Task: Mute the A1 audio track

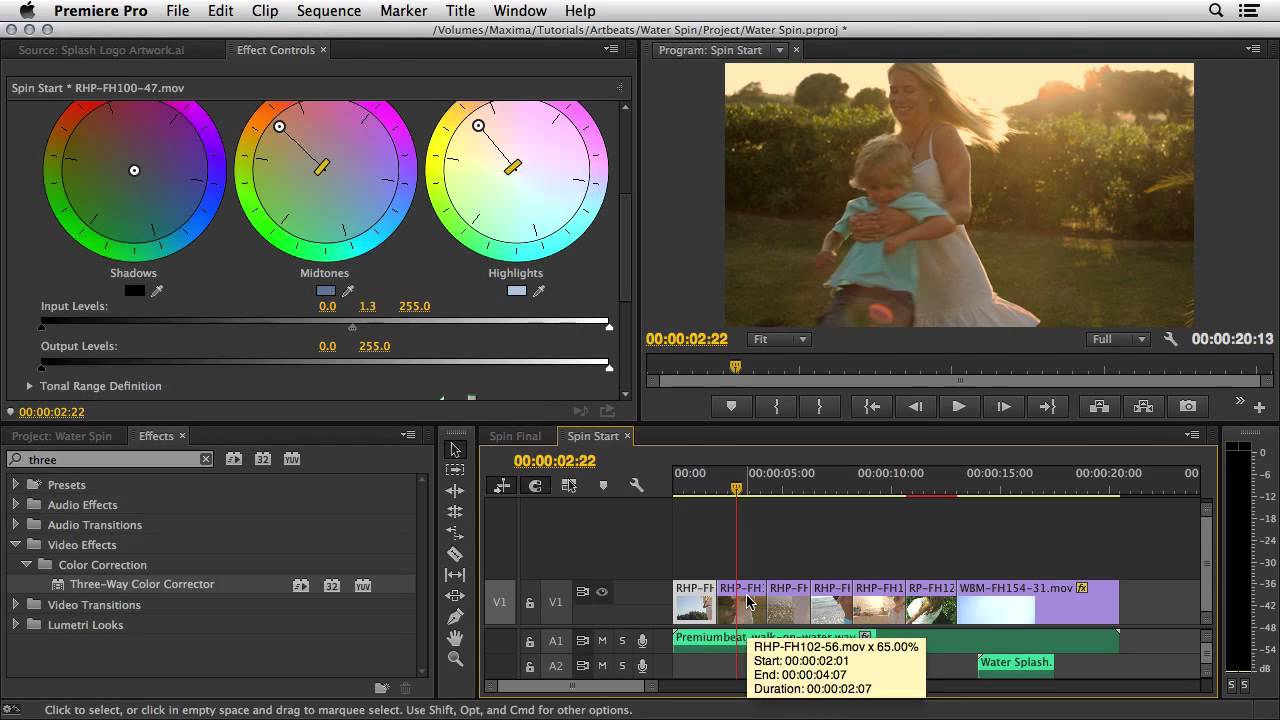Action: (x=602, y=641)
